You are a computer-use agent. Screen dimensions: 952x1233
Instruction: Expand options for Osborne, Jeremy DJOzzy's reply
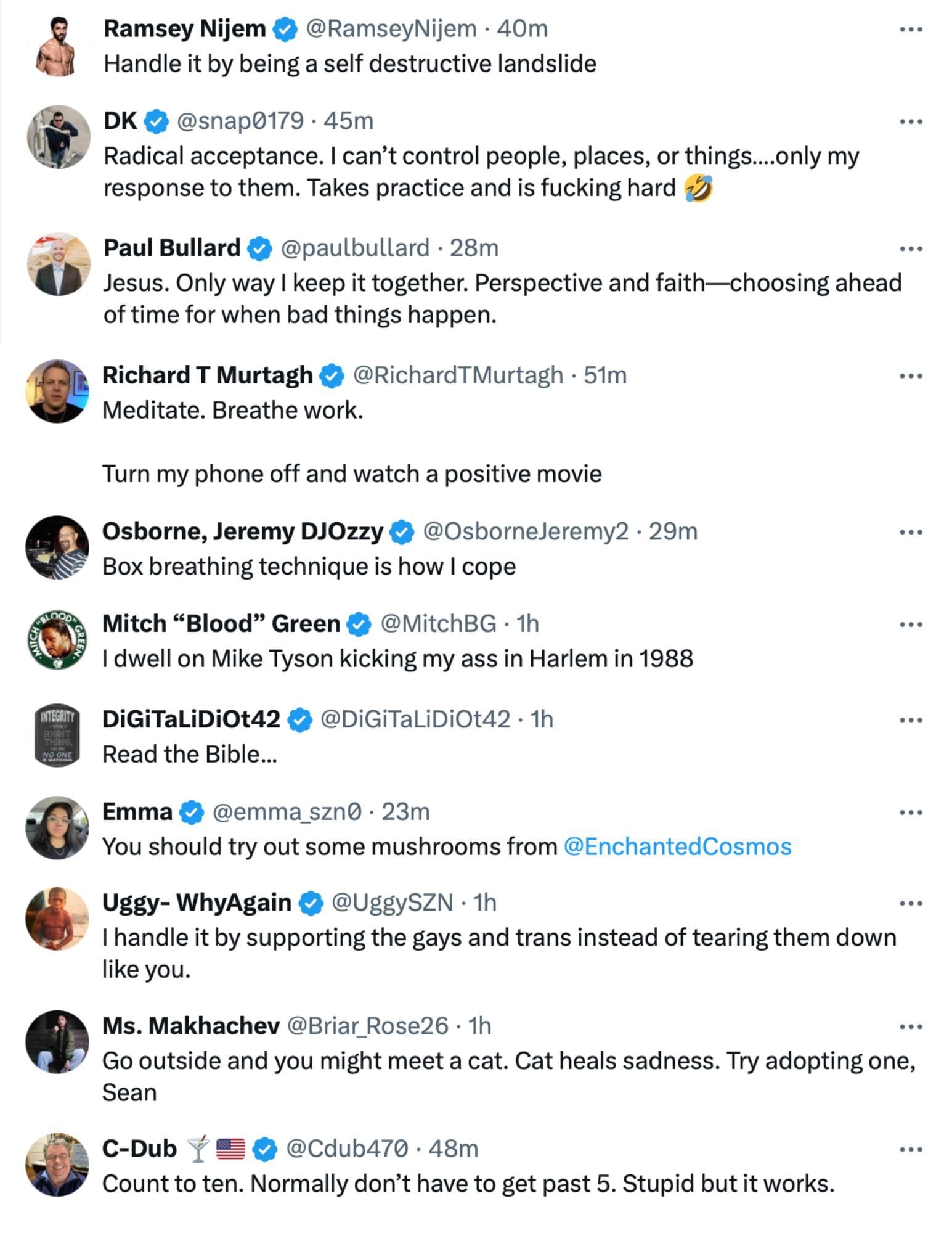911,532
